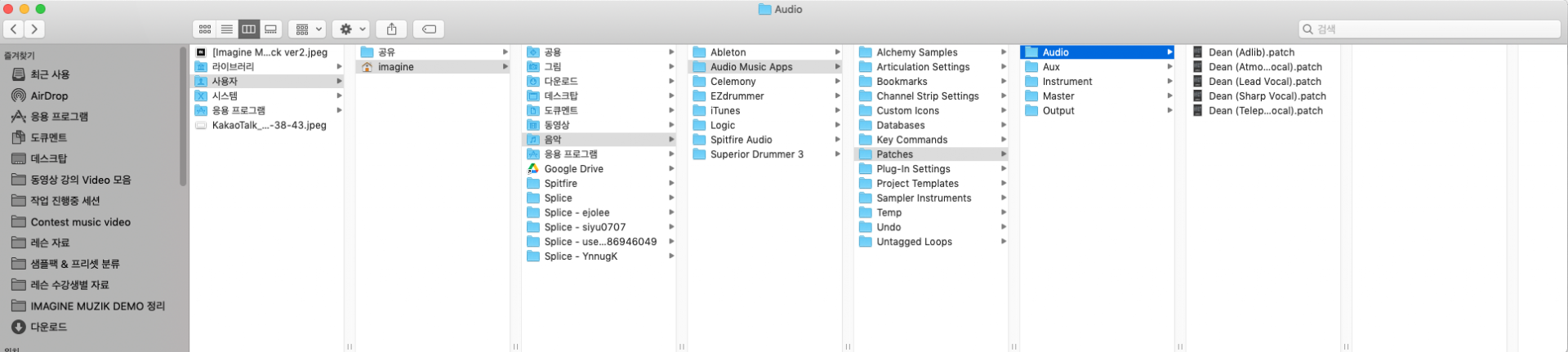Open the Logic folder
1568x352 pixels.
[x=722, y=125]
